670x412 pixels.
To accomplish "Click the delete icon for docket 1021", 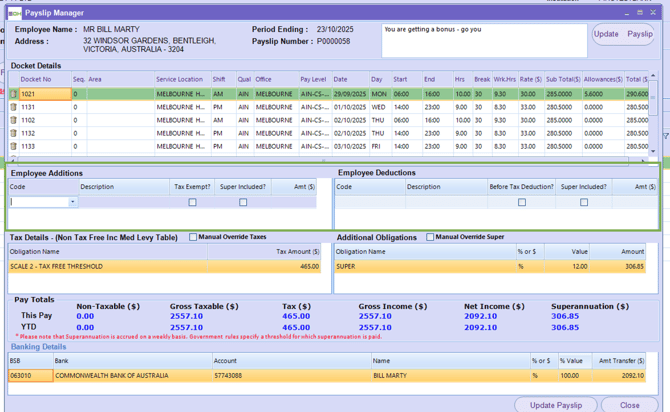I will [x=13, y=94].
